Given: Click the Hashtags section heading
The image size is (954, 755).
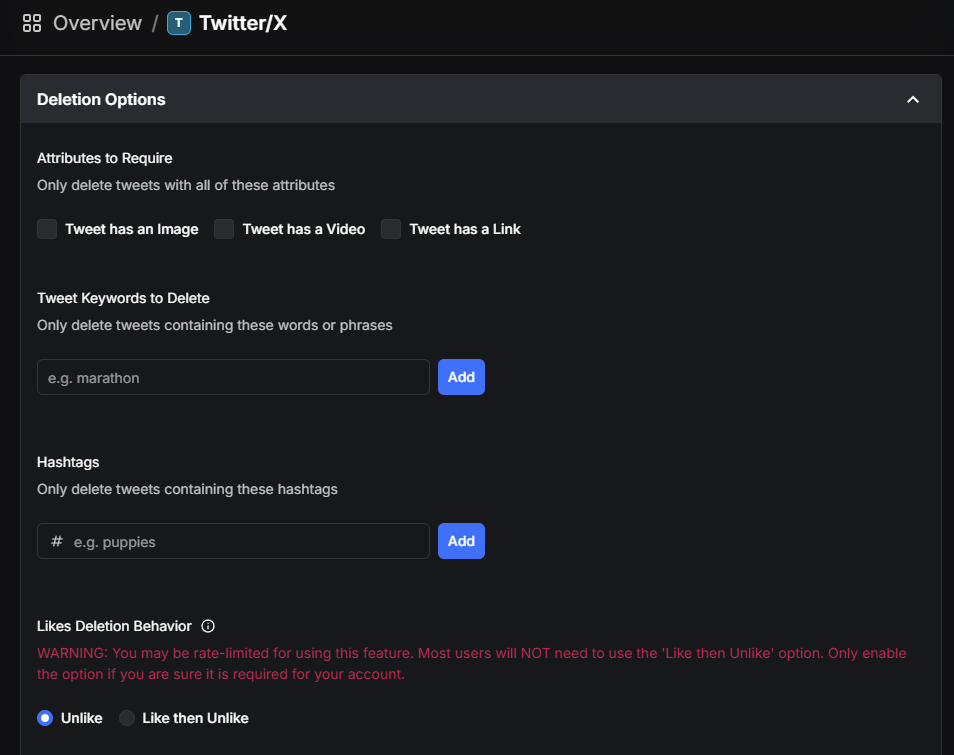Looking at the screenshot, I should point(68,462).
